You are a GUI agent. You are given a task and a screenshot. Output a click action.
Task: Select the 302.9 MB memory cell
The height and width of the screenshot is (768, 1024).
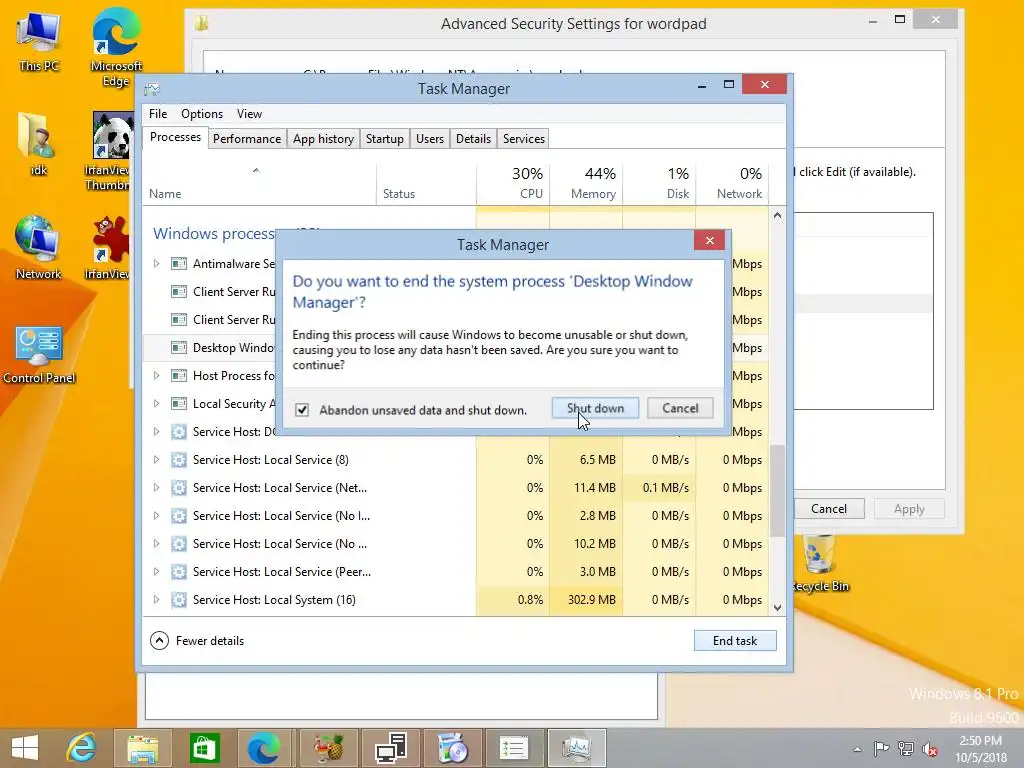click(586, 600)
